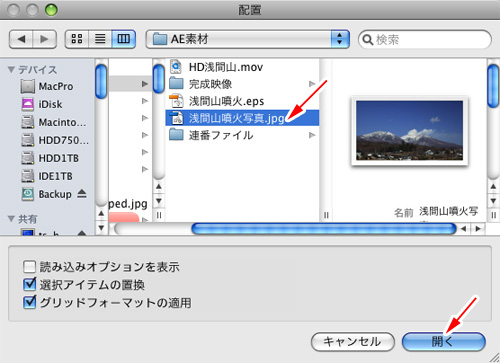Uncheck 選択アイテムの置換 checkbox

click(29, 284)
